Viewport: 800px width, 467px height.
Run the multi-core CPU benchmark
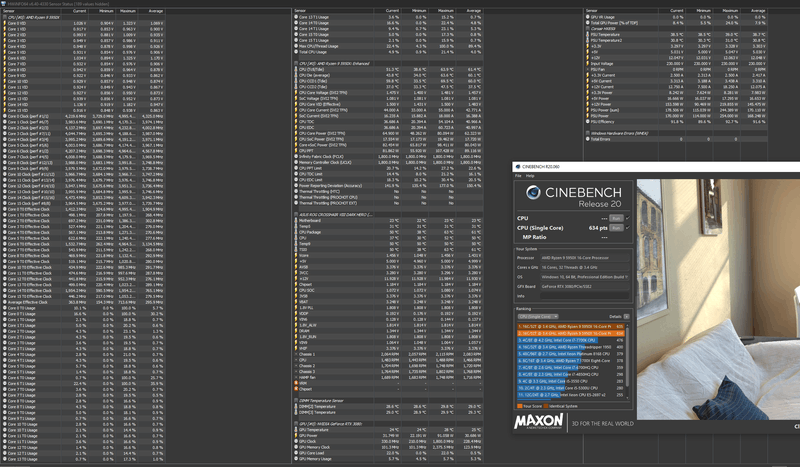tap(616, 218)
